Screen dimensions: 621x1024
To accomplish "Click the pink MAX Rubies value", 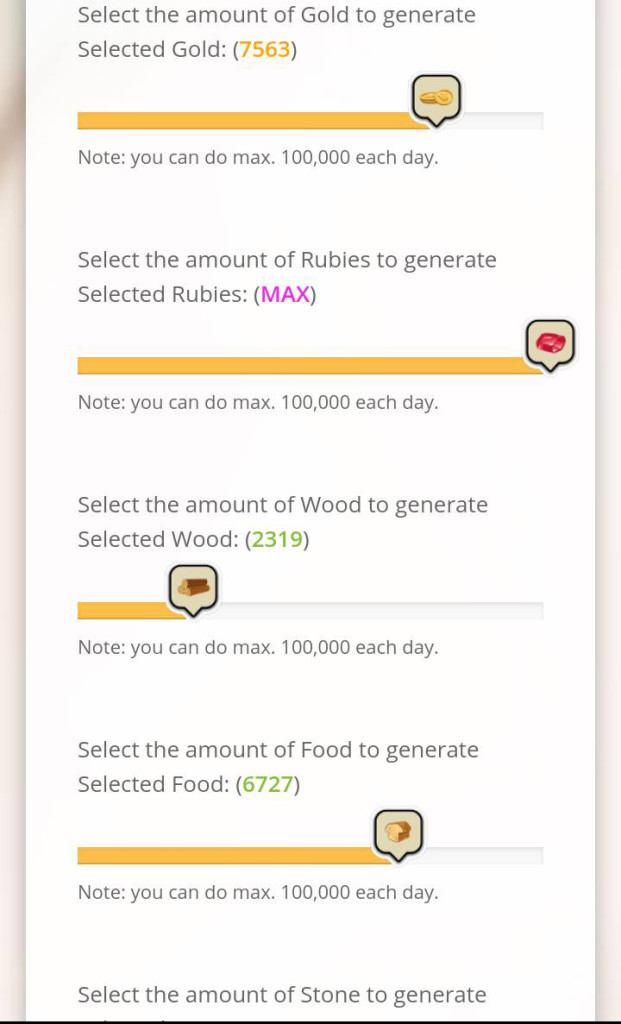I will [285, 294].
